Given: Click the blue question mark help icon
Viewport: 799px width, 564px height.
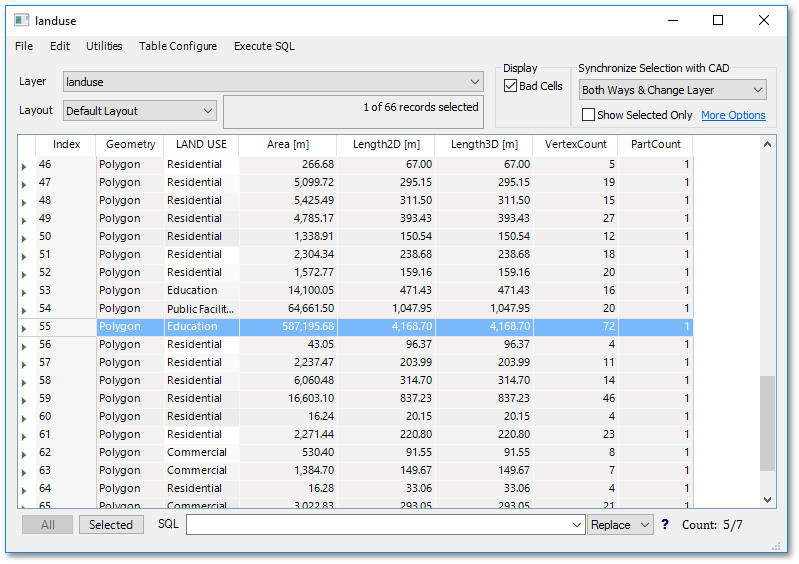Looking at the screenshot, I should [x=664, y=524].
